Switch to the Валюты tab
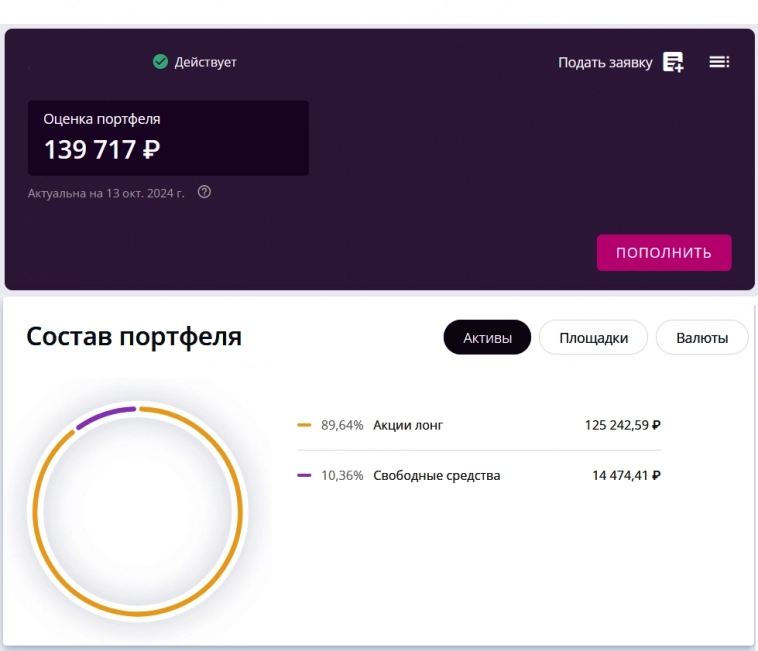Image resolution: width=758 pixels, height=651 pixels. click(x=702, y=337)
